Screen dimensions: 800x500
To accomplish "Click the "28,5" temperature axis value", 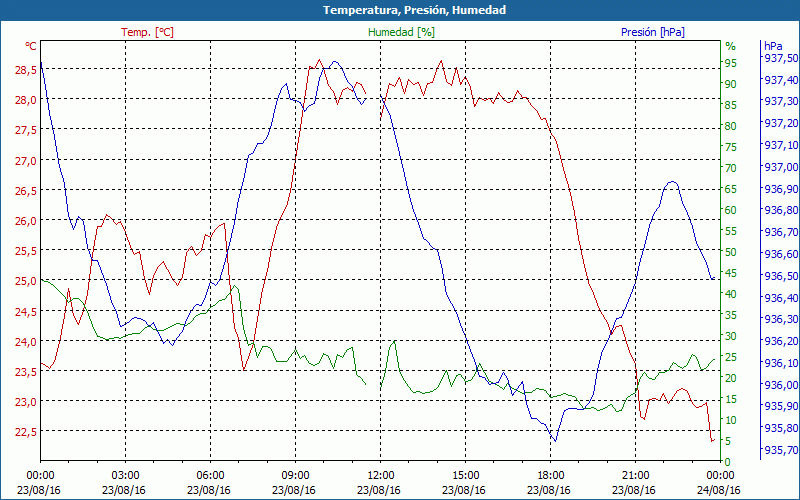I will [26, 70].
